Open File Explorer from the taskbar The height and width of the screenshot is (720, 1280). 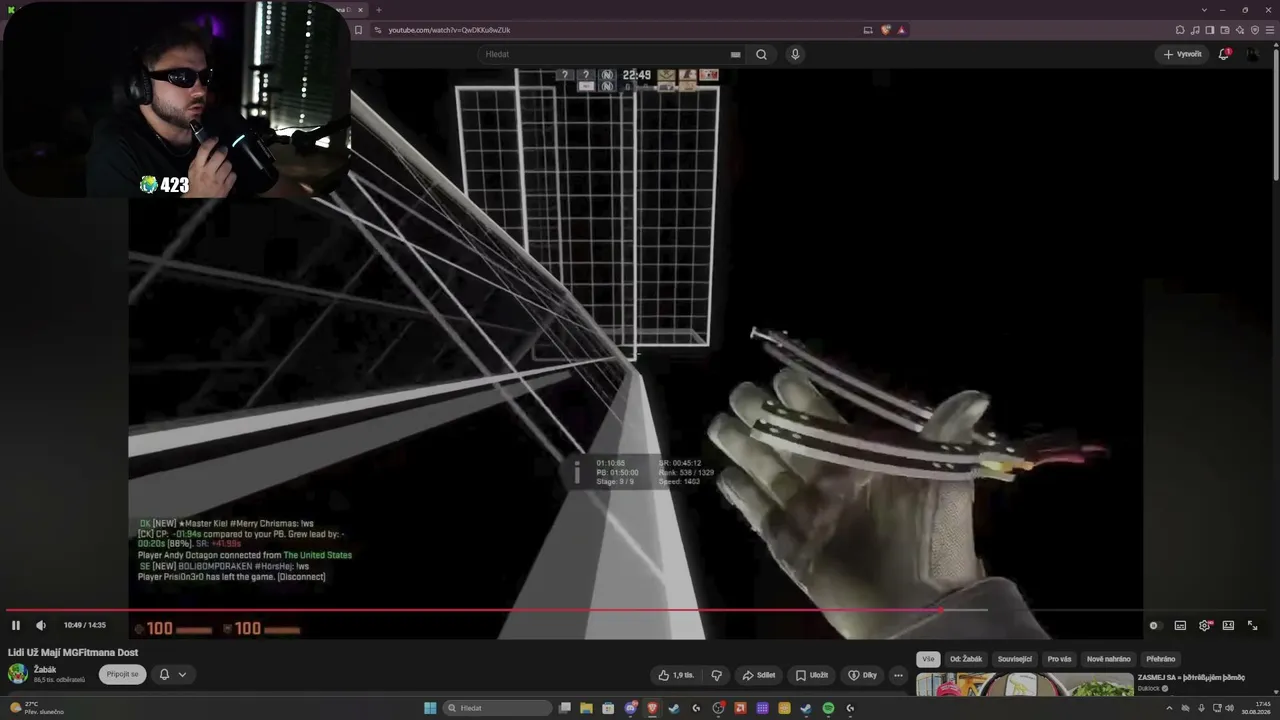point(586,708)
